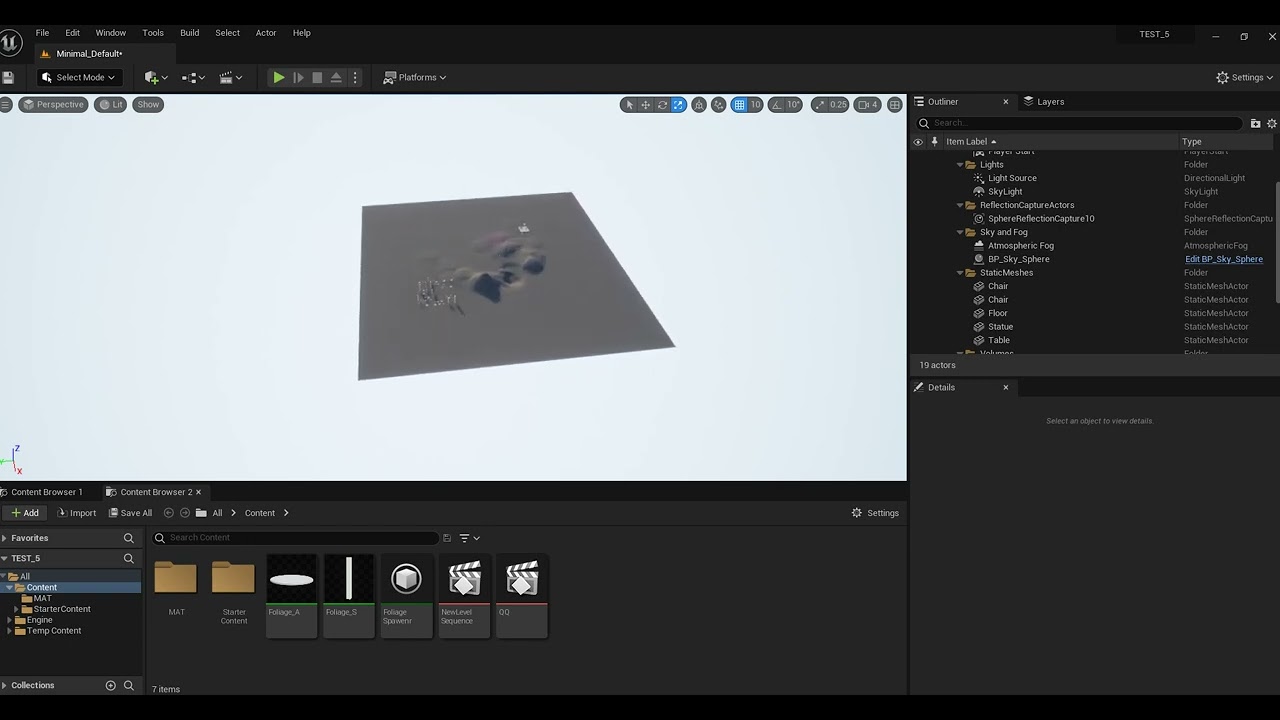Change grid snap size value 10
The height and width of the screenshot is (720, 1280).
(756, 104)
